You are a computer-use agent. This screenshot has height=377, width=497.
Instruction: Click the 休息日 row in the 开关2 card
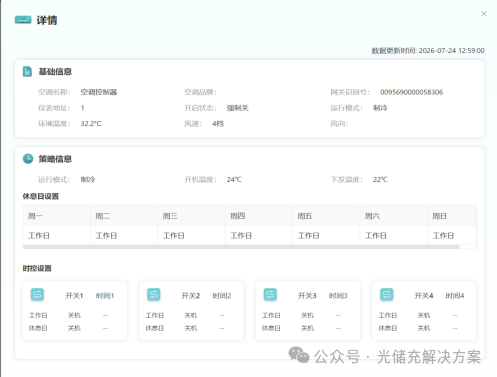[x=185, y=328]
